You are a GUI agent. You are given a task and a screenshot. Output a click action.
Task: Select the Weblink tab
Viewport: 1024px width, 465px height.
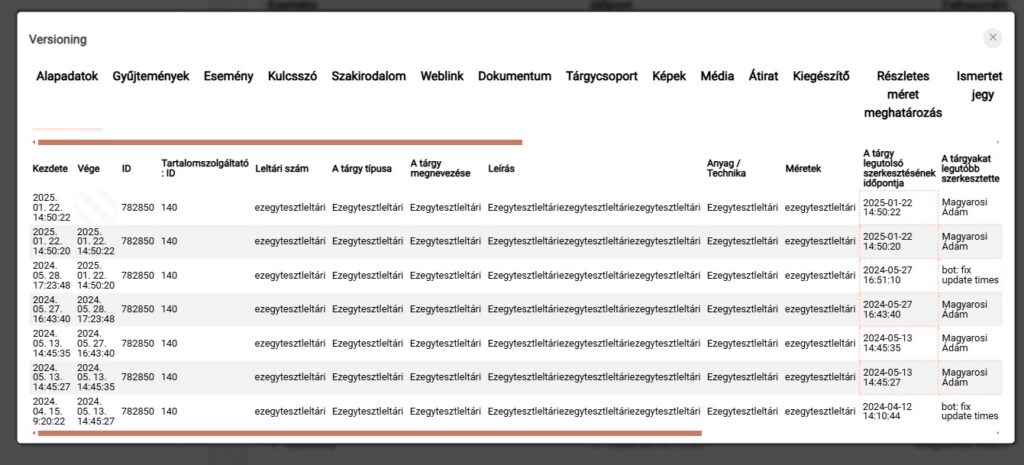point(442,76)
